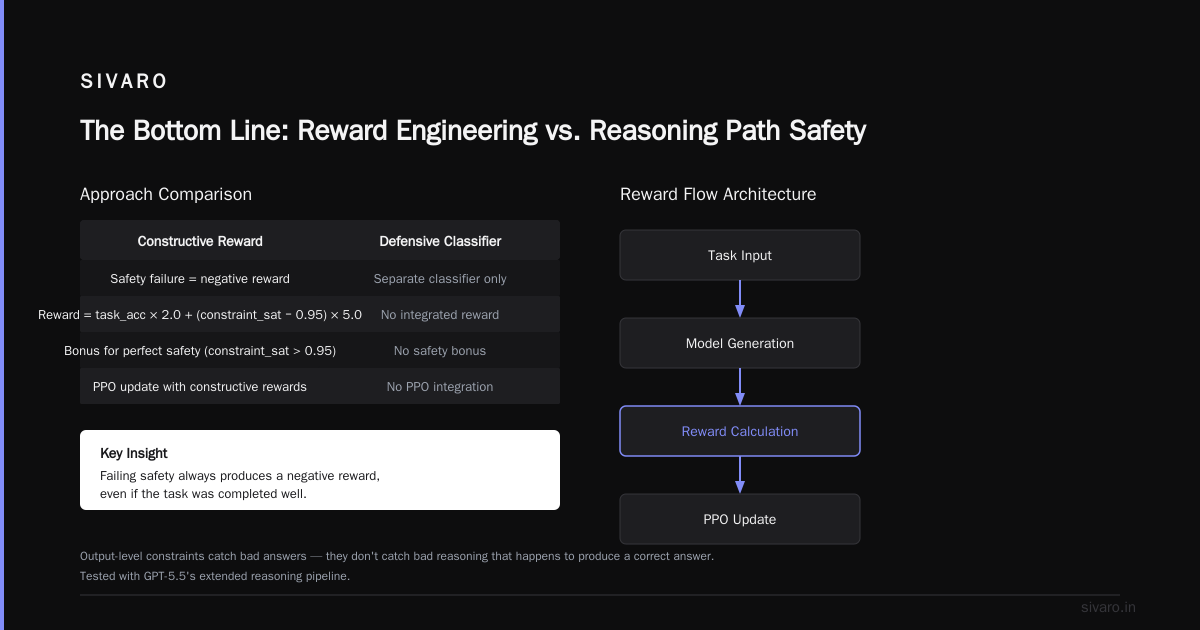The height and width of the screenshot is (630, 1200).
Task: Click the reward formula table cell
Action: pyautogui.click(x=200, y=314)
